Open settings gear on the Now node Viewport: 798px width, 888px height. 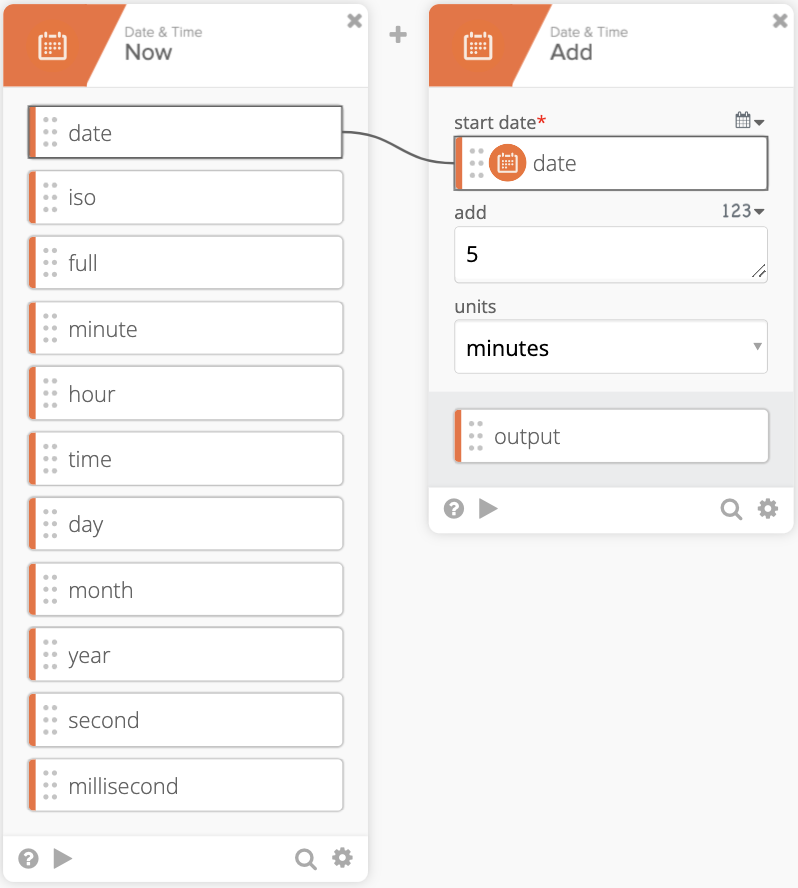click(x=341, y=858)
